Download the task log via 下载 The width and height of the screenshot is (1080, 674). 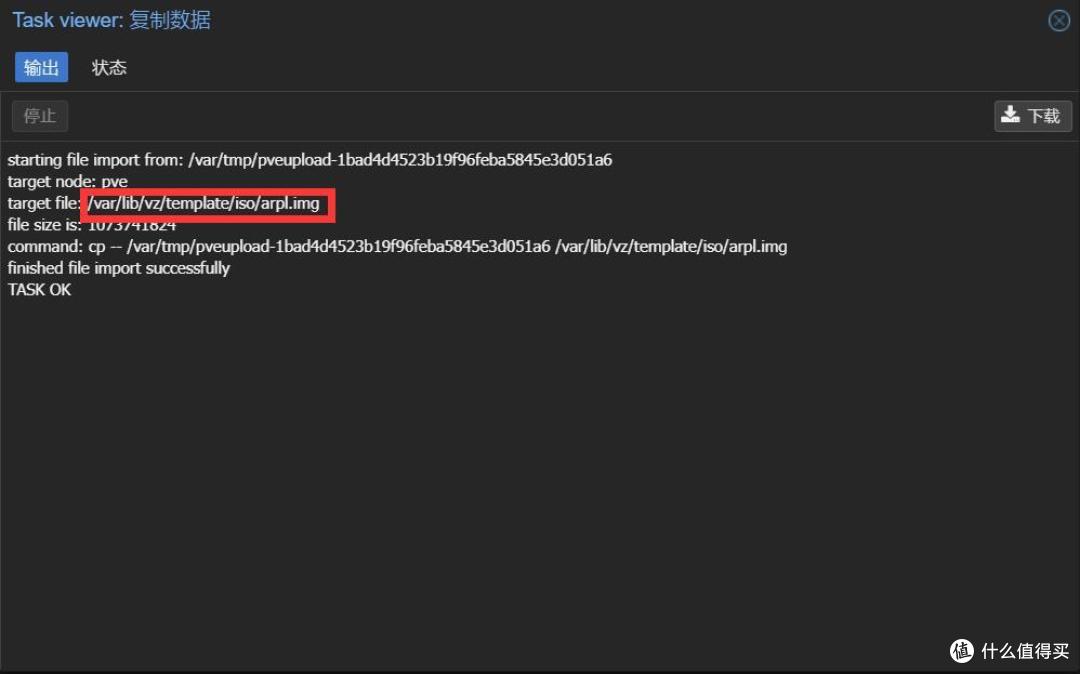pyautogui.click(x=1032, y=116)
